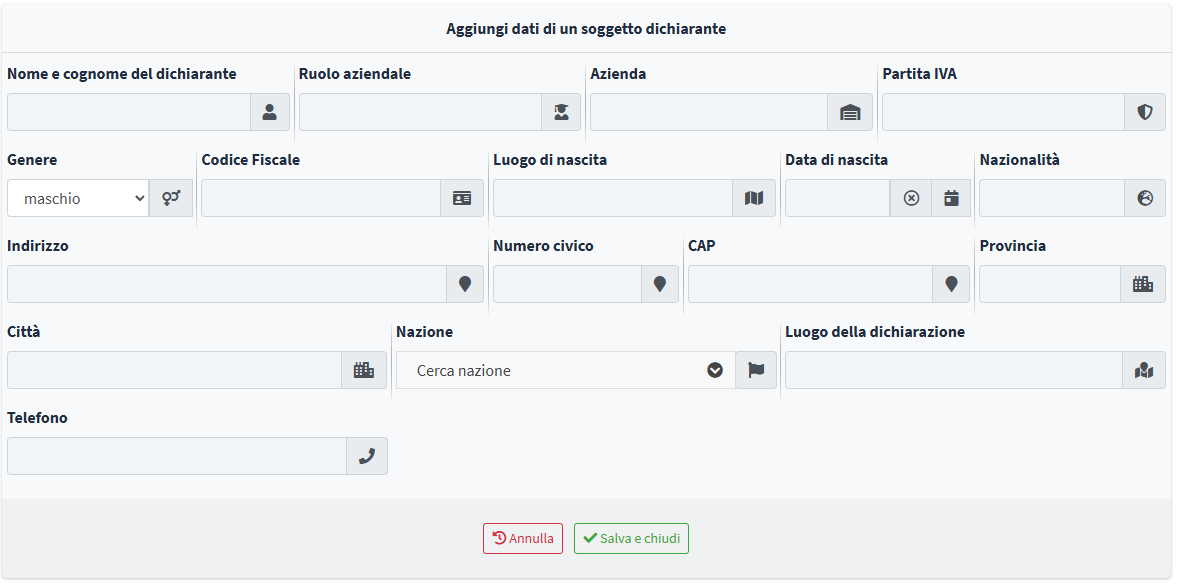This screenshot has width=1178, height=585.
Task: Click Salva e chiudi button
Action: point(631,538)
